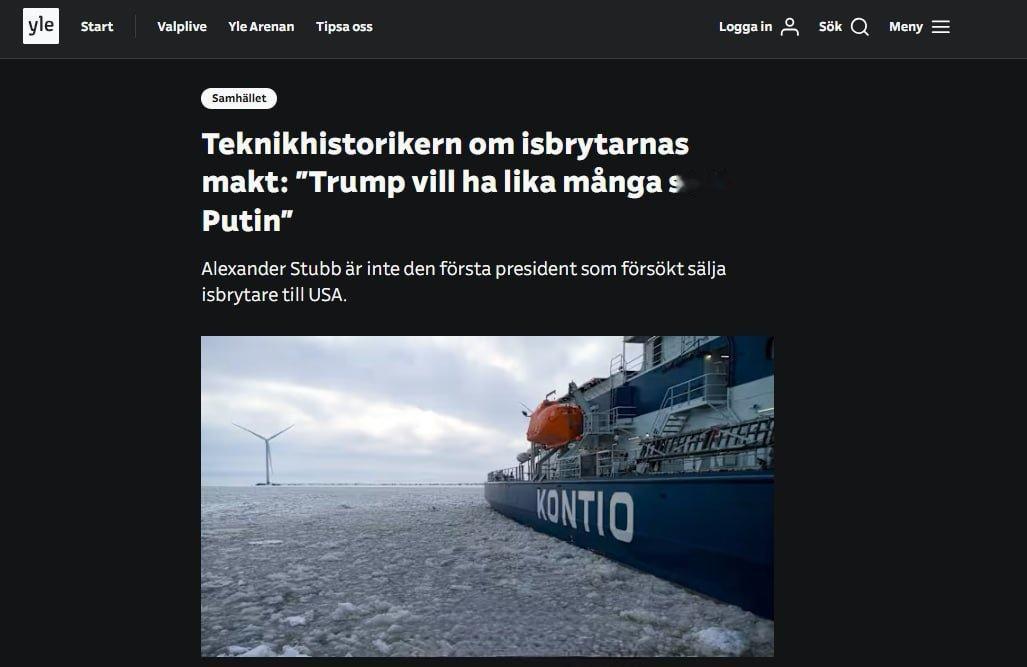Click the orange lifeboat in the photo
Viewport: 1027px width, 667px height.
554,423
